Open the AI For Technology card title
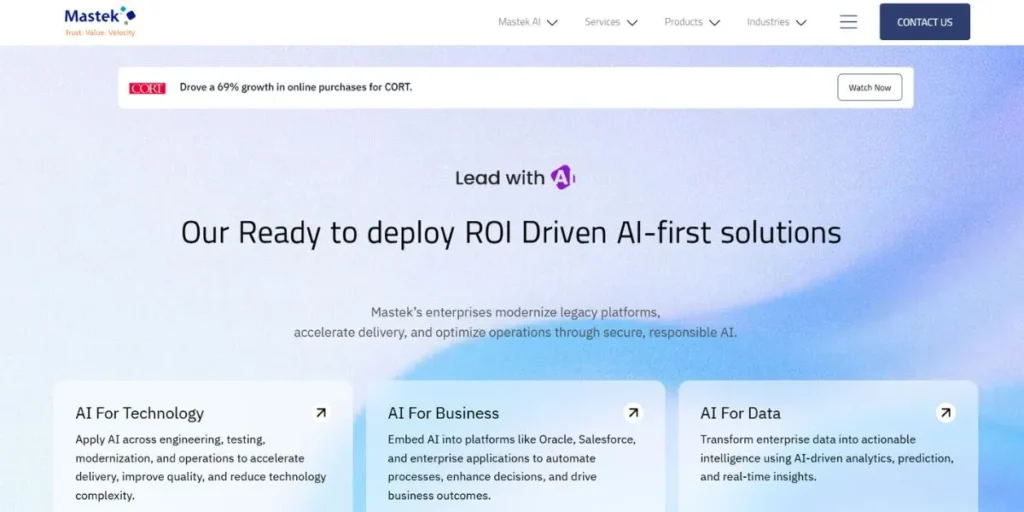Viewport: 1024px width, 512px height. point(139,413)
